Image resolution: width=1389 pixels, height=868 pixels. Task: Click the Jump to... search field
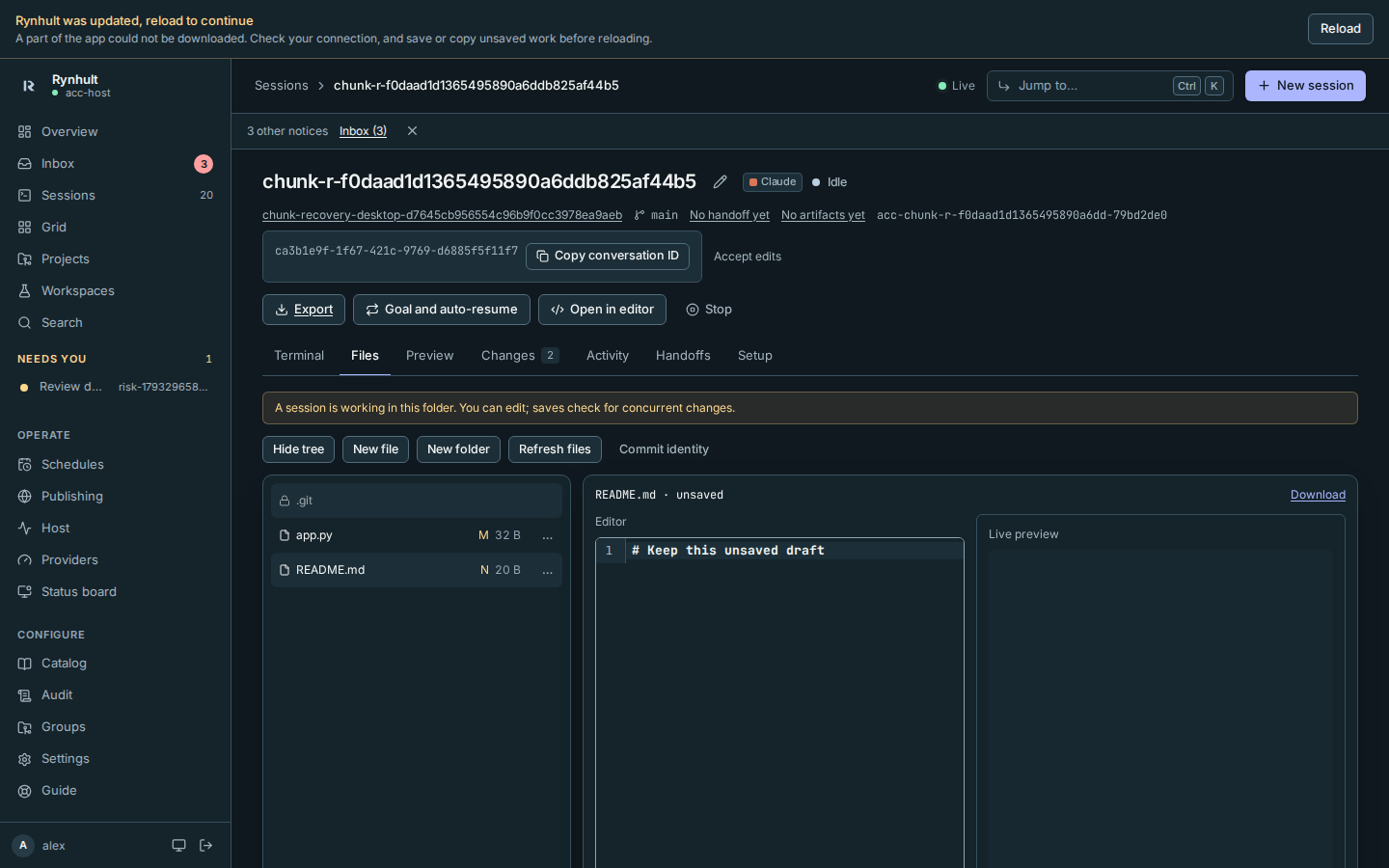click(1109, 86)
